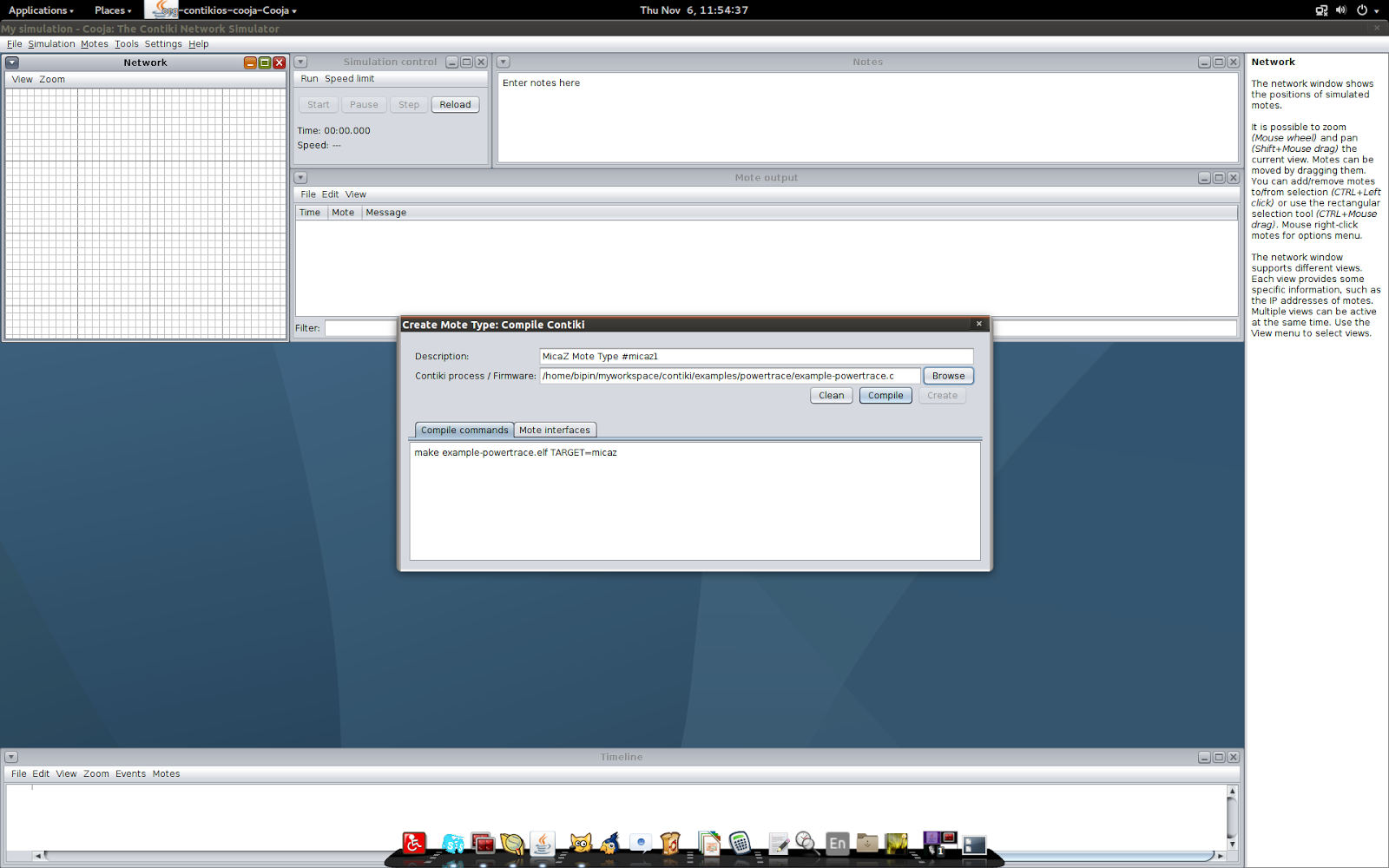Click the Notes text area

pos(868,117)
